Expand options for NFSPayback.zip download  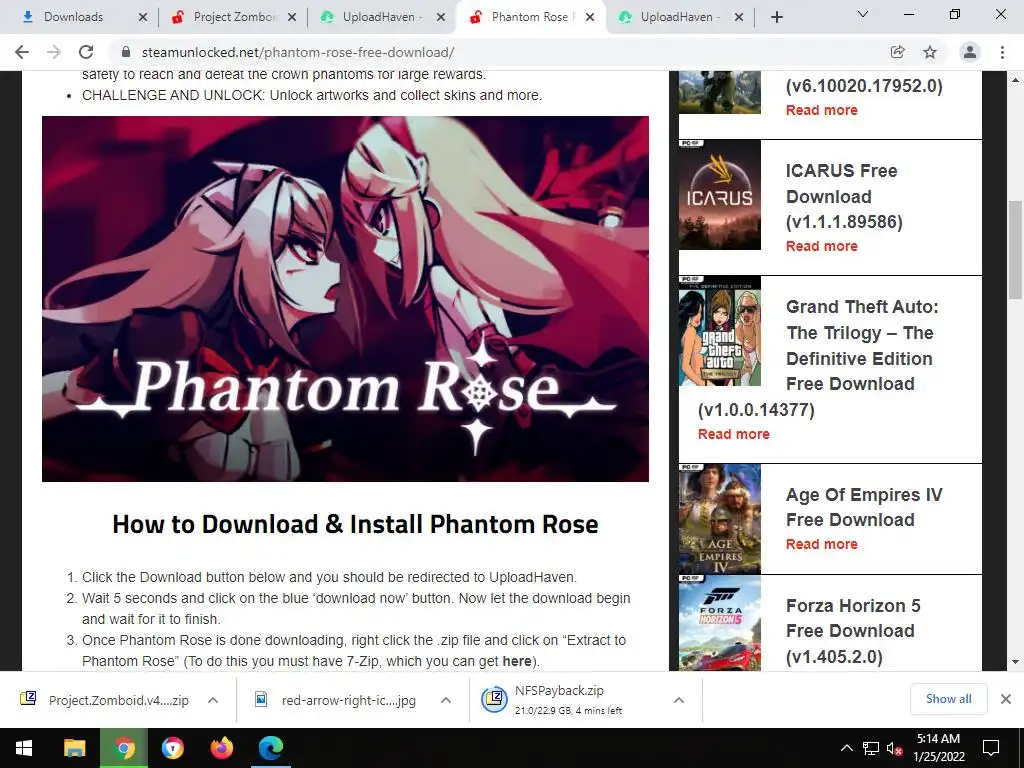679,700
